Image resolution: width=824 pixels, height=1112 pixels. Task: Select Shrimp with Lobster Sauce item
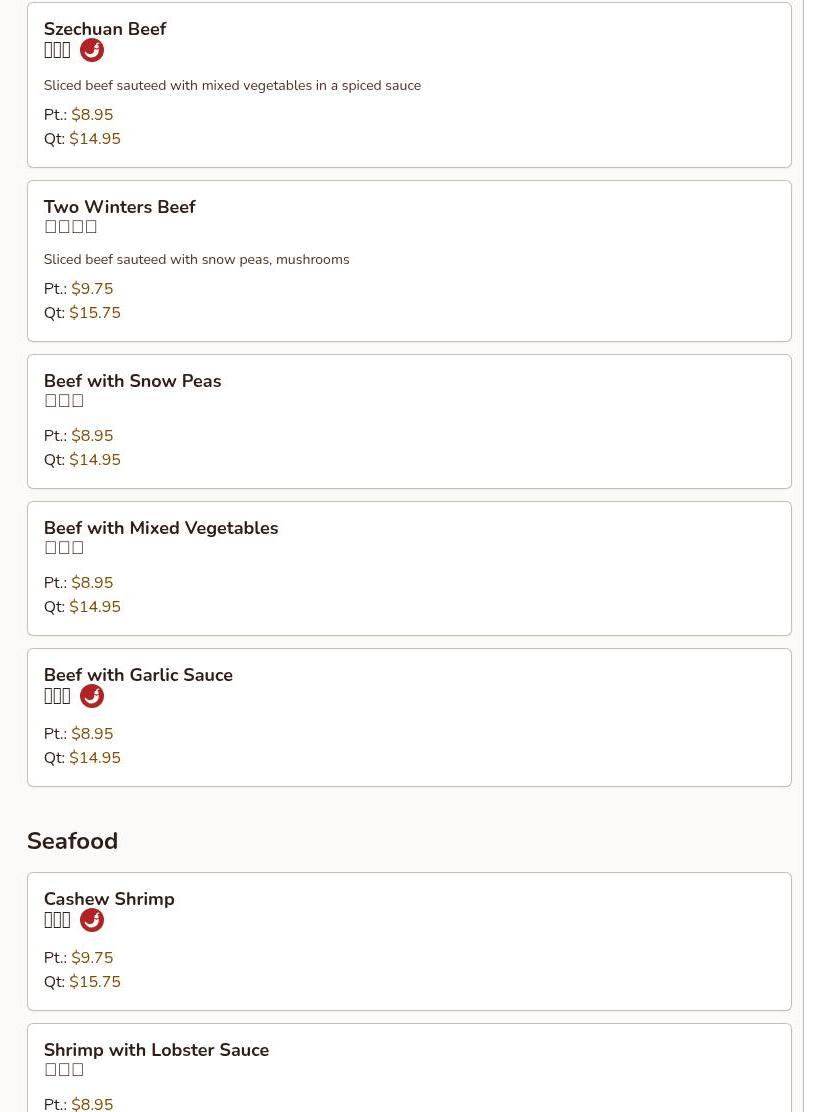pos(409,1068)
